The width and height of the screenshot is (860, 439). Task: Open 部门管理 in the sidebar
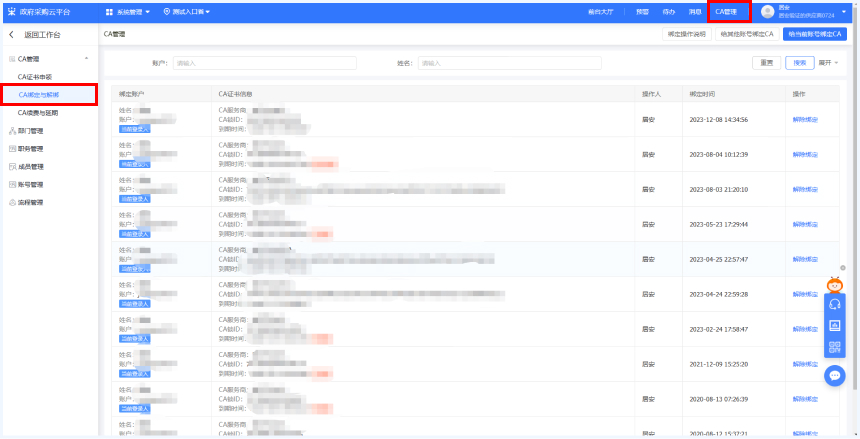click(x=30, y=131)
